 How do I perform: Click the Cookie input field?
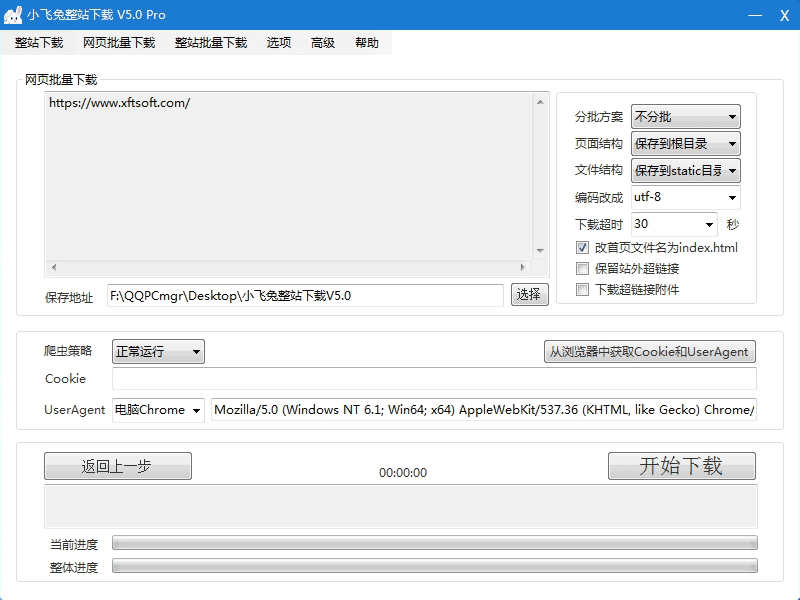point(434,379)
